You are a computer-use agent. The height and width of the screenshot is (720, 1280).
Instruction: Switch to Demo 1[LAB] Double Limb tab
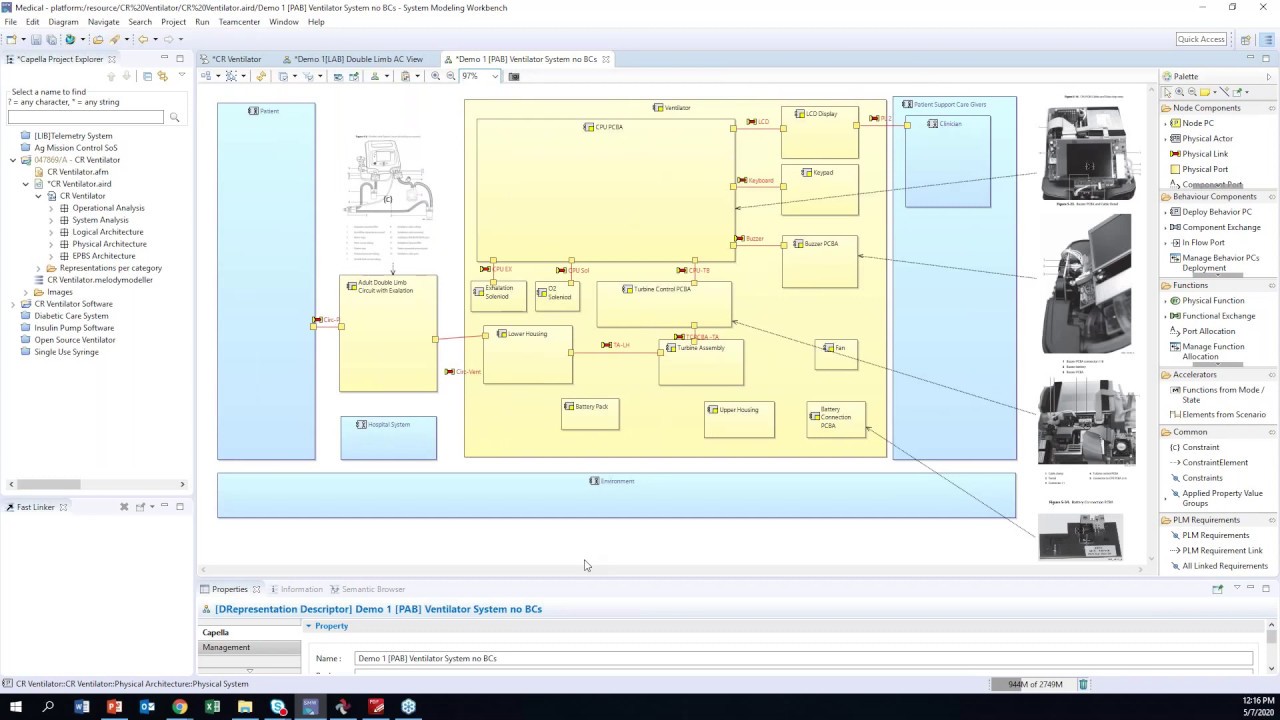click(359, 59)
